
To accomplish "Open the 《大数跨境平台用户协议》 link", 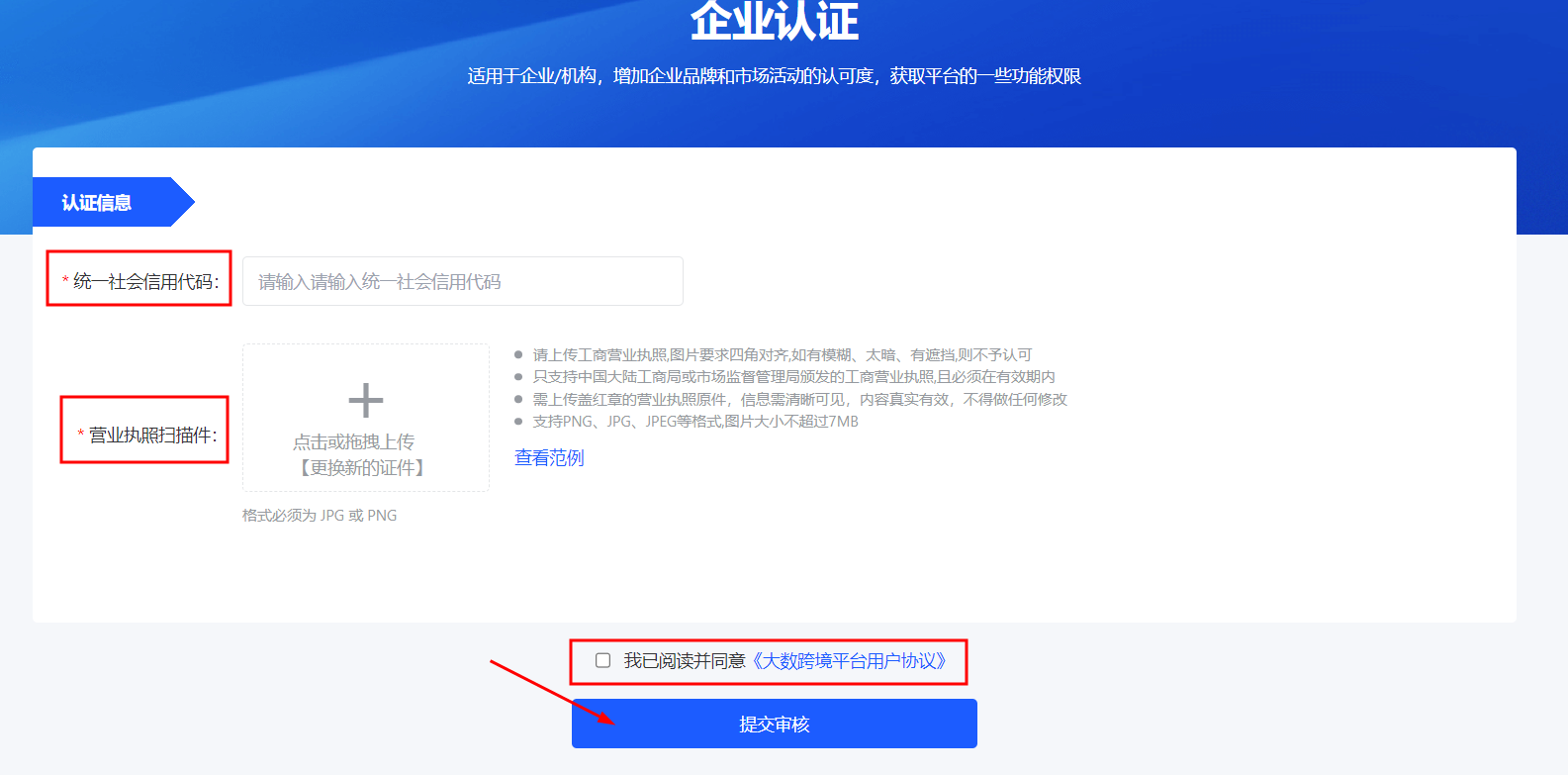I will [x=849, y=660].
